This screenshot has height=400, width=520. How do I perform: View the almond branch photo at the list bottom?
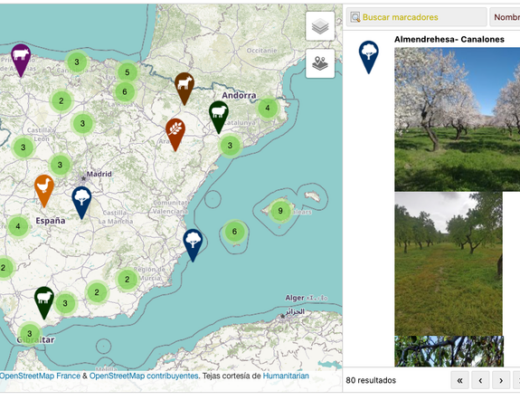coord(449,351)
